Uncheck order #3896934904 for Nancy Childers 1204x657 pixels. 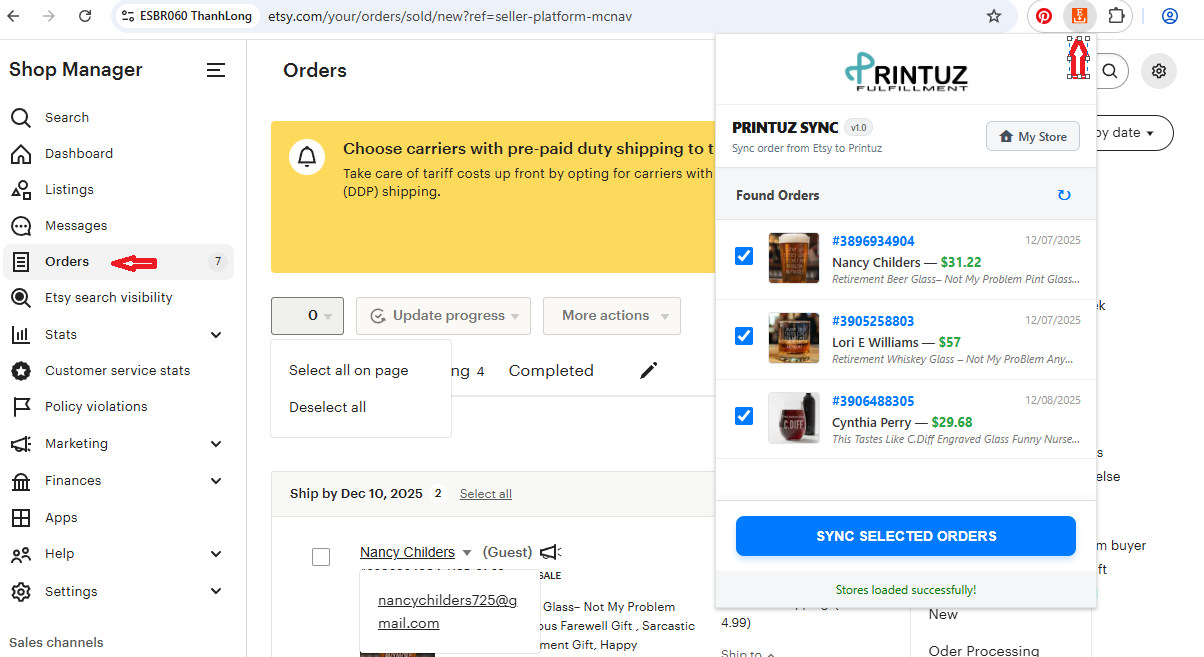coord(744,257)
